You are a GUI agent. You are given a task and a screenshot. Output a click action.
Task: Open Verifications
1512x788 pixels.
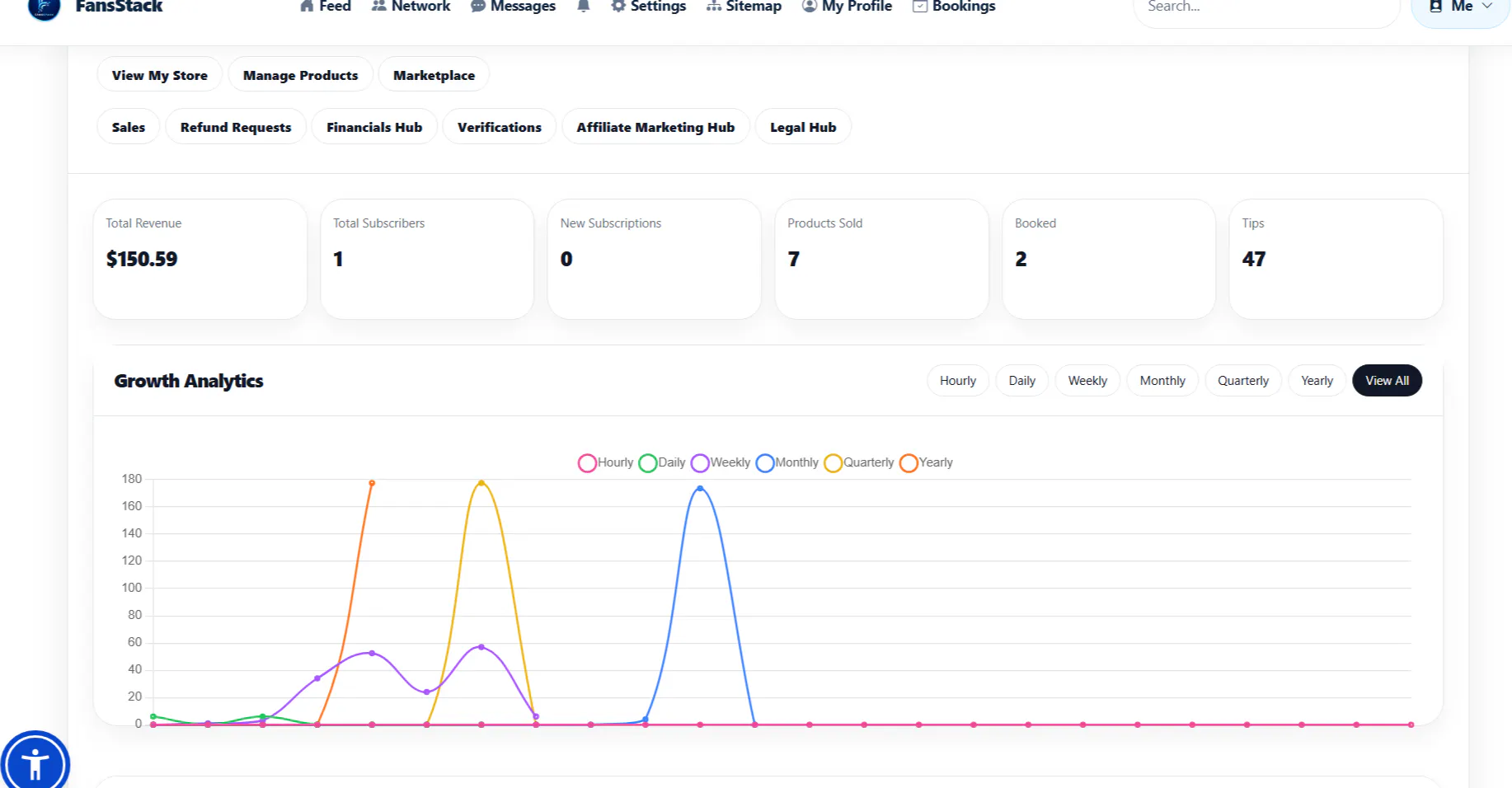(x=500, y=127)
